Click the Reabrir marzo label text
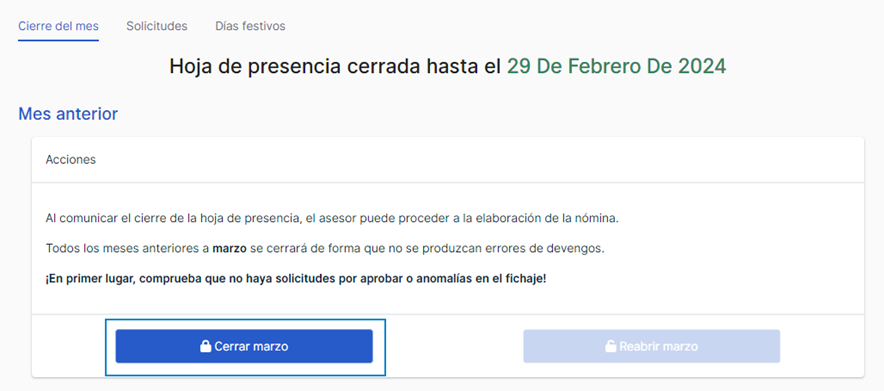Viewport: 884px width, 391px height. click(x=658, y=346)
